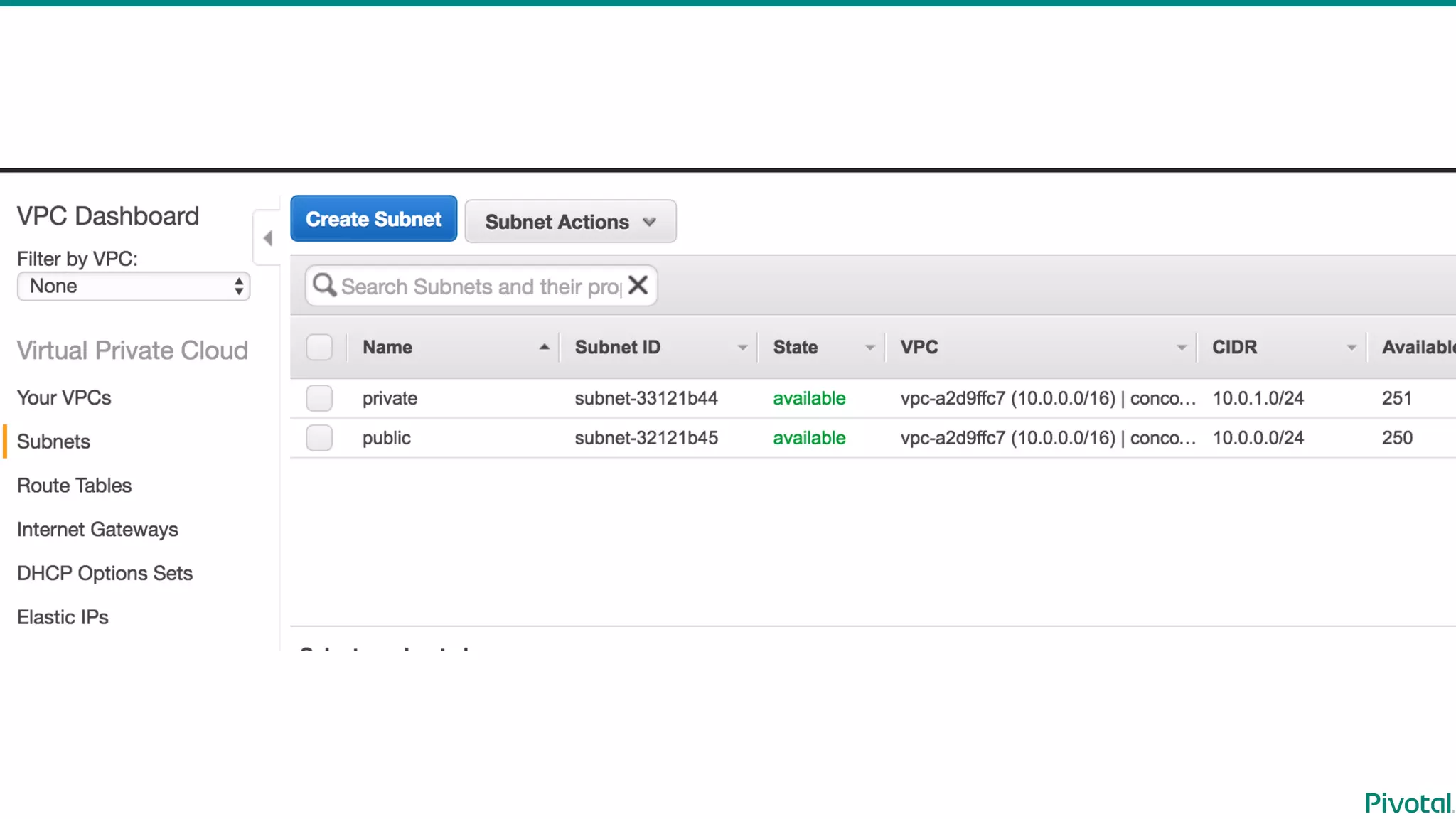Image resolution: width=1456 pixels, height=819 pixels.
Task: Tick the select-all header checkbox
Action: pos(319,347)
